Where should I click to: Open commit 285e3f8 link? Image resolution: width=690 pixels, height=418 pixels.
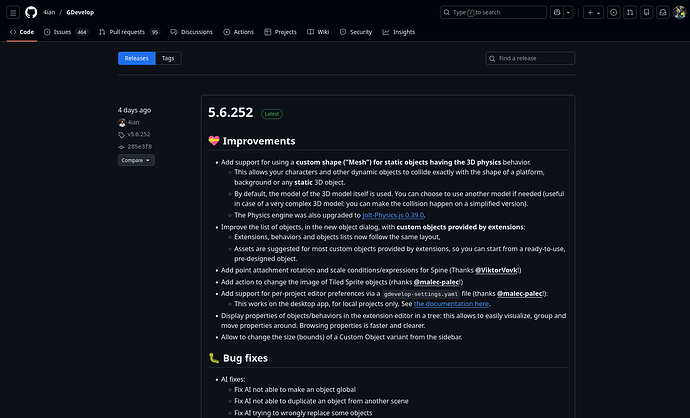tap(137, 146)
